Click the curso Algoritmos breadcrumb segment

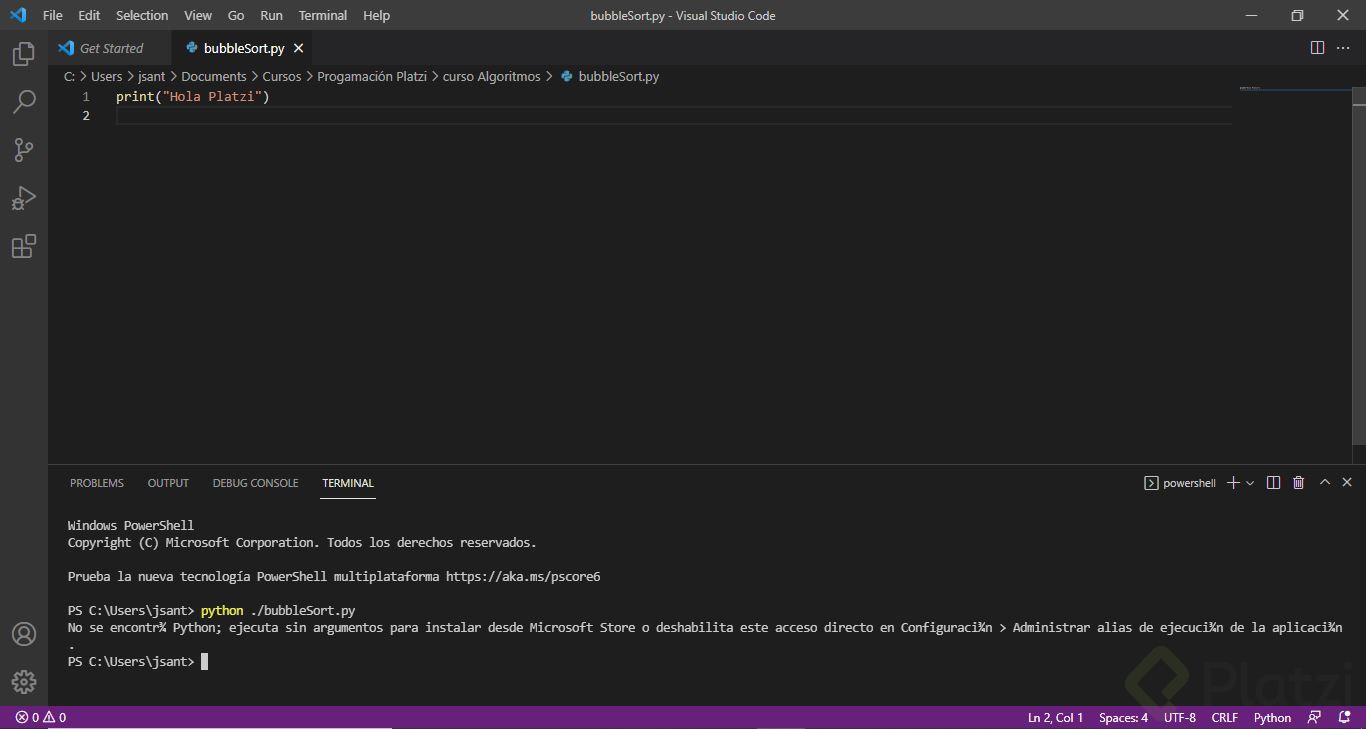tap(492, 76)
